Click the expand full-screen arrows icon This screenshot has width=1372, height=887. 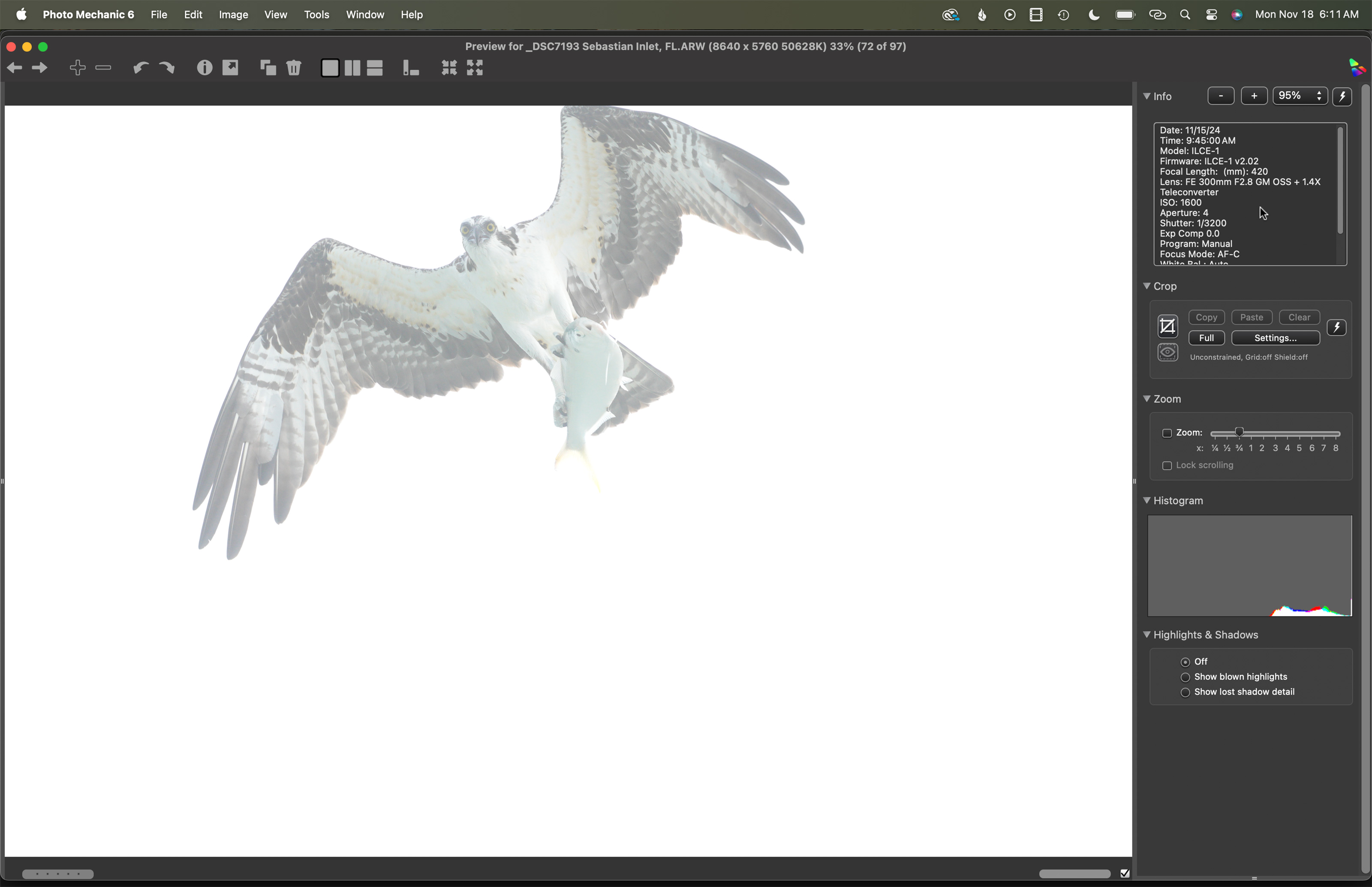coord(475,68)
